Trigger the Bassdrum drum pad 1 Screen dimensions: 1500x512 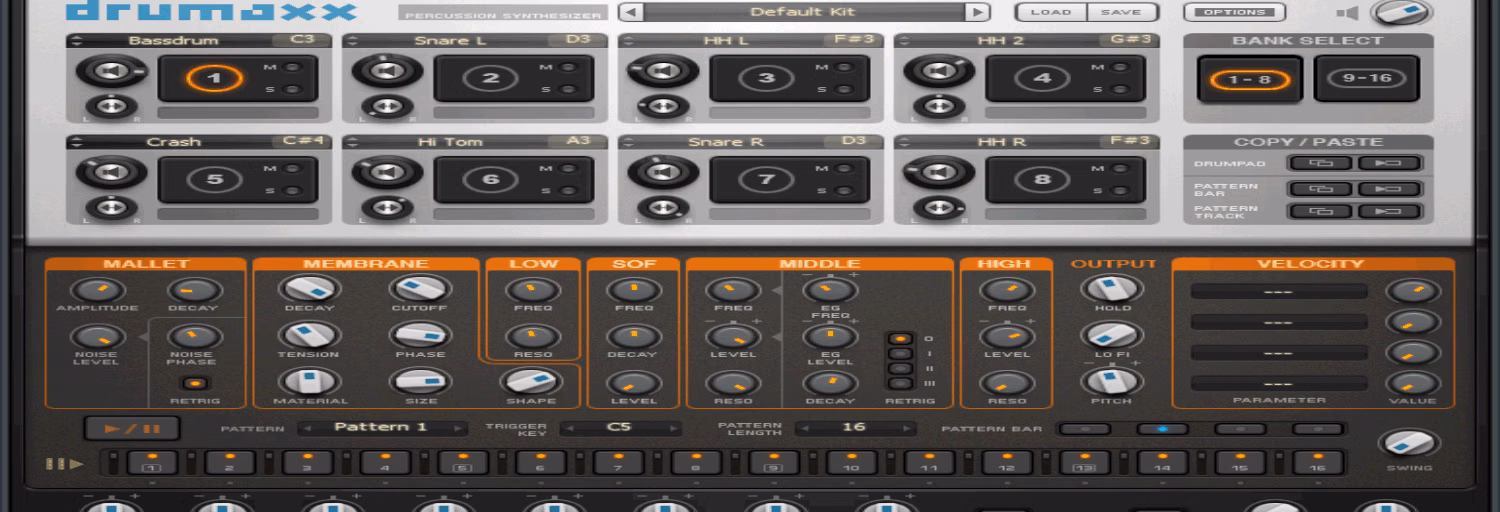[213, 79]
